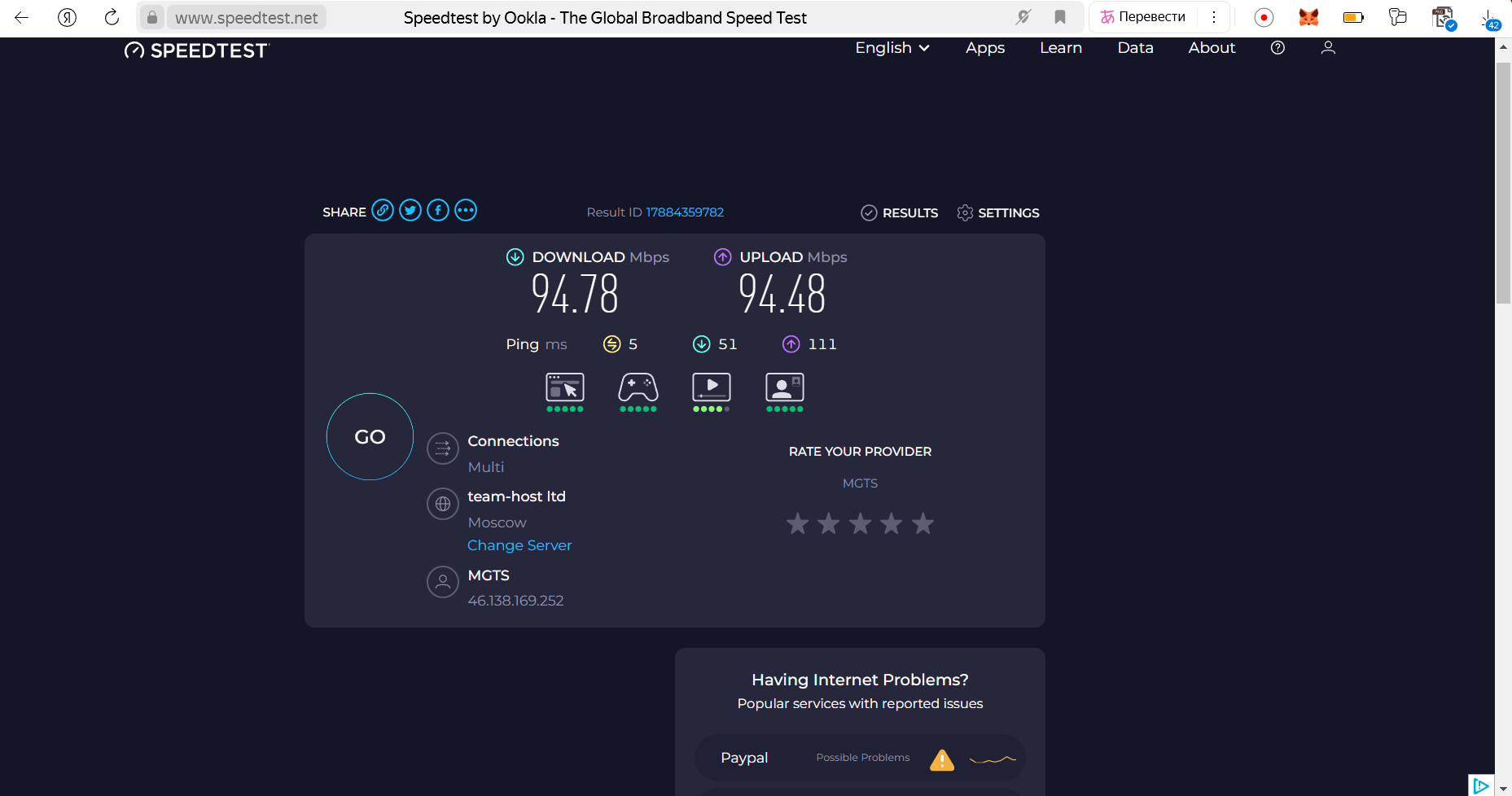Click the Paypal warning triangle icon
The height and width of the screenshot is (796, 1512).
942,759
